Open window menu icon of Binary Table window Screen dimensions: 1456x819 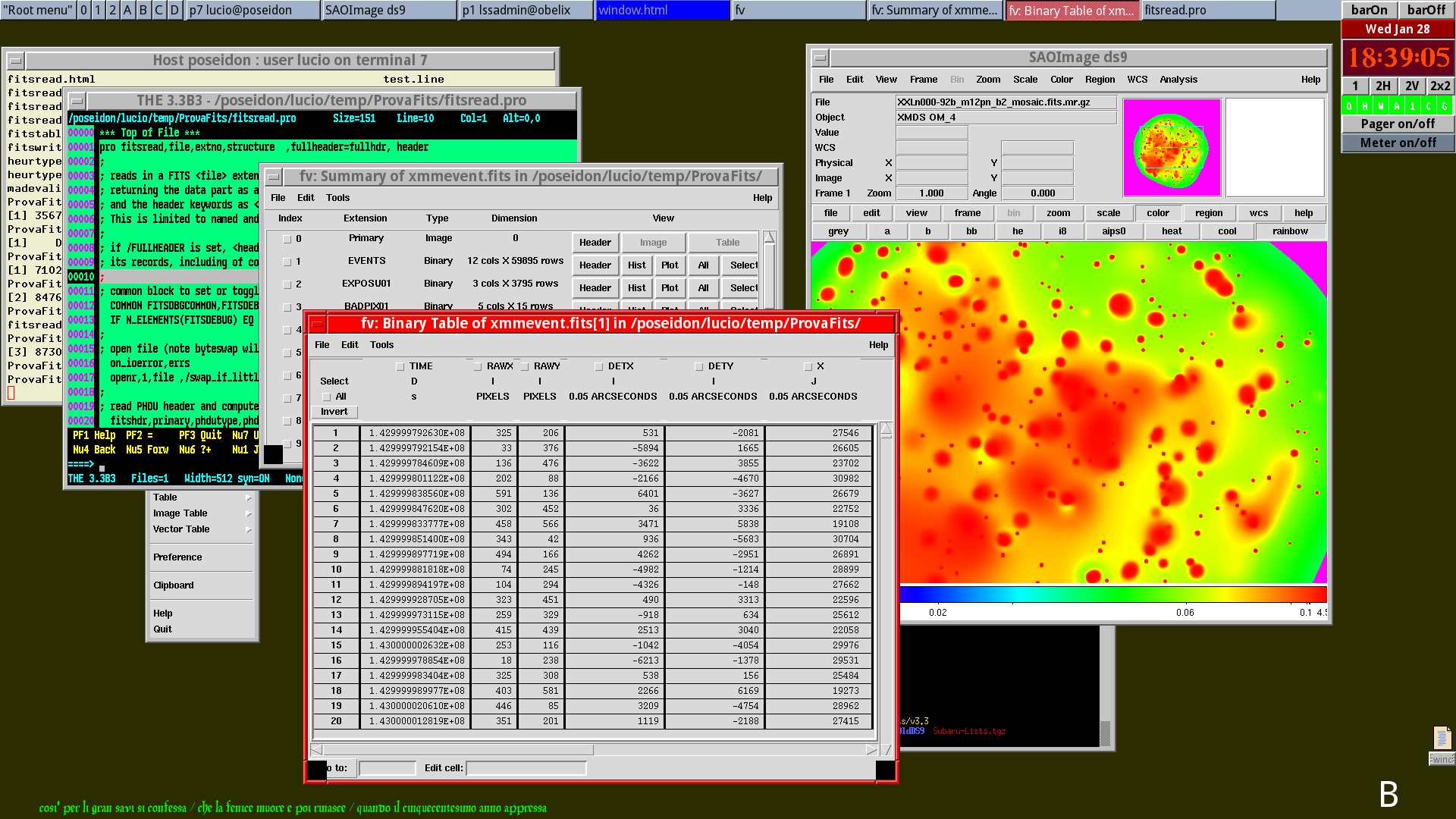318,324
